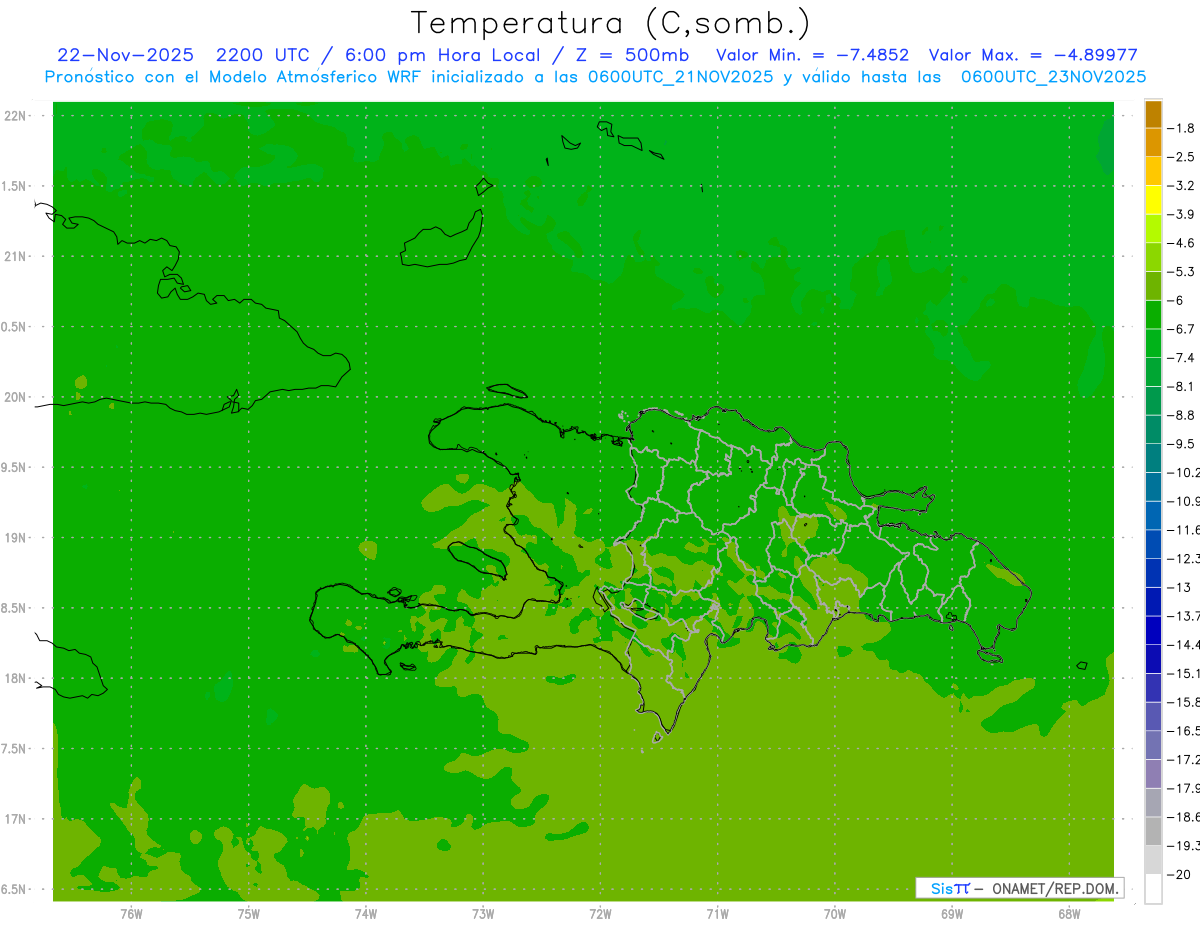Click the Sismet ONAMET/REP.DOM. logo
The image size is (1200, 927).
click(x=1020, y=888)
